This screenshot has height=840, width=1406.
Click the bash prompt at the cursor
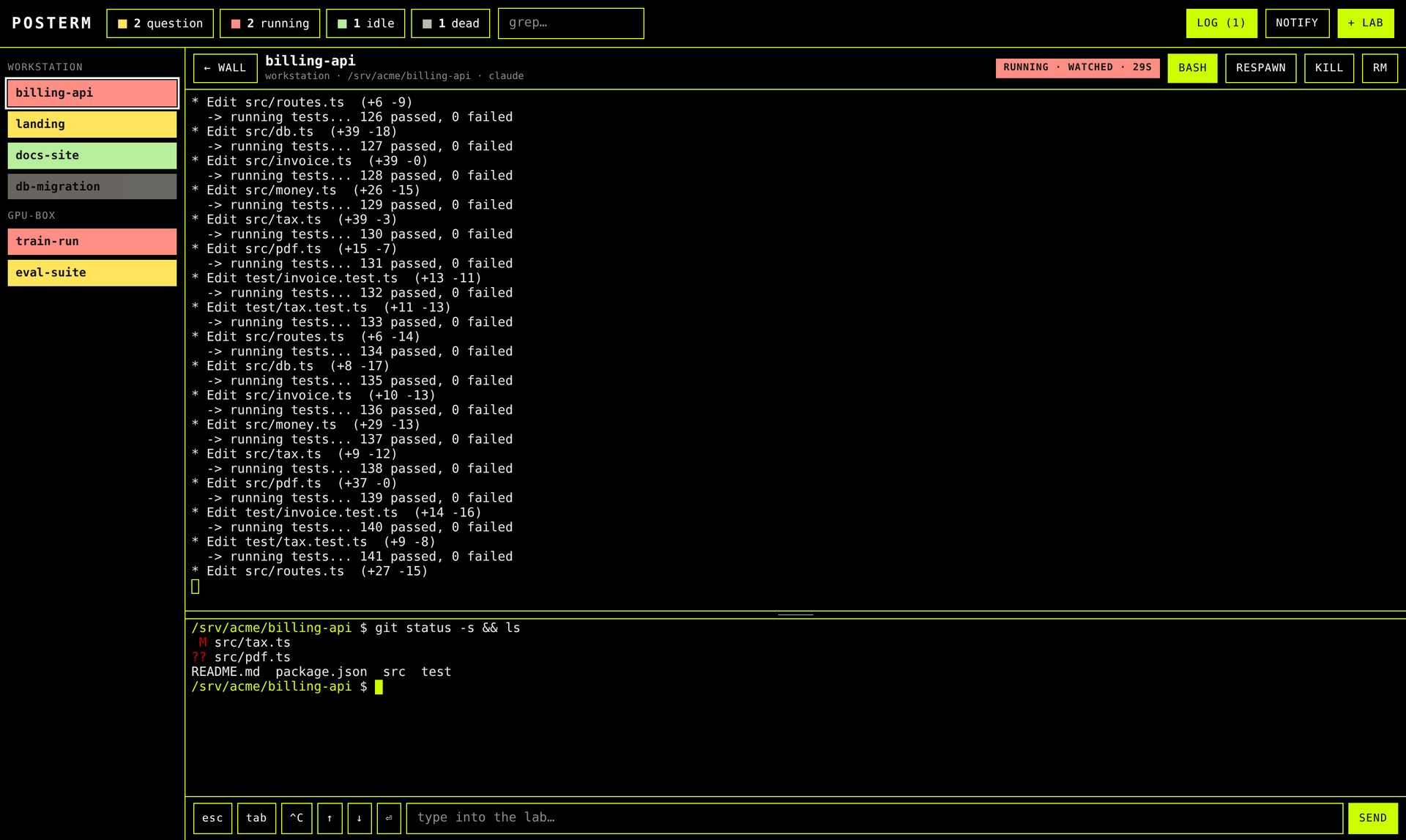pos(379,687)
